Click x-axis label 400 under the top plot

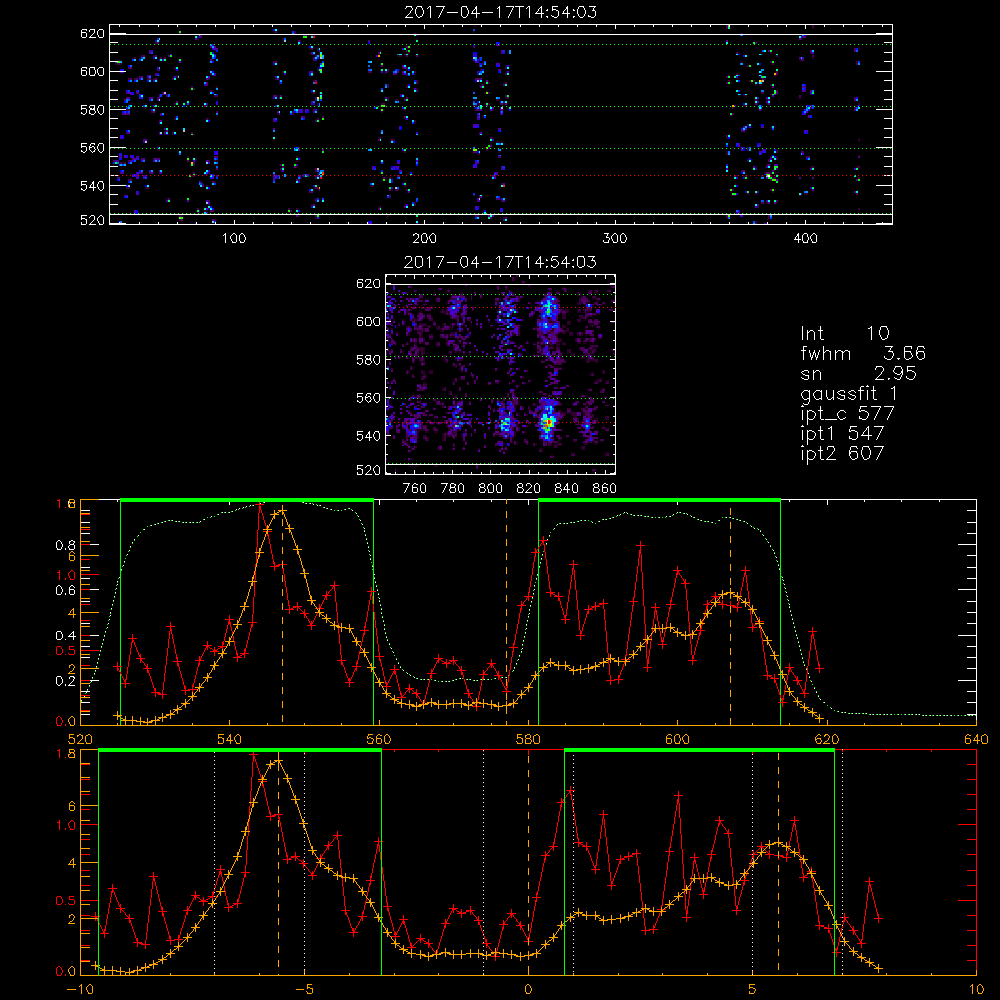click(805, 239)
